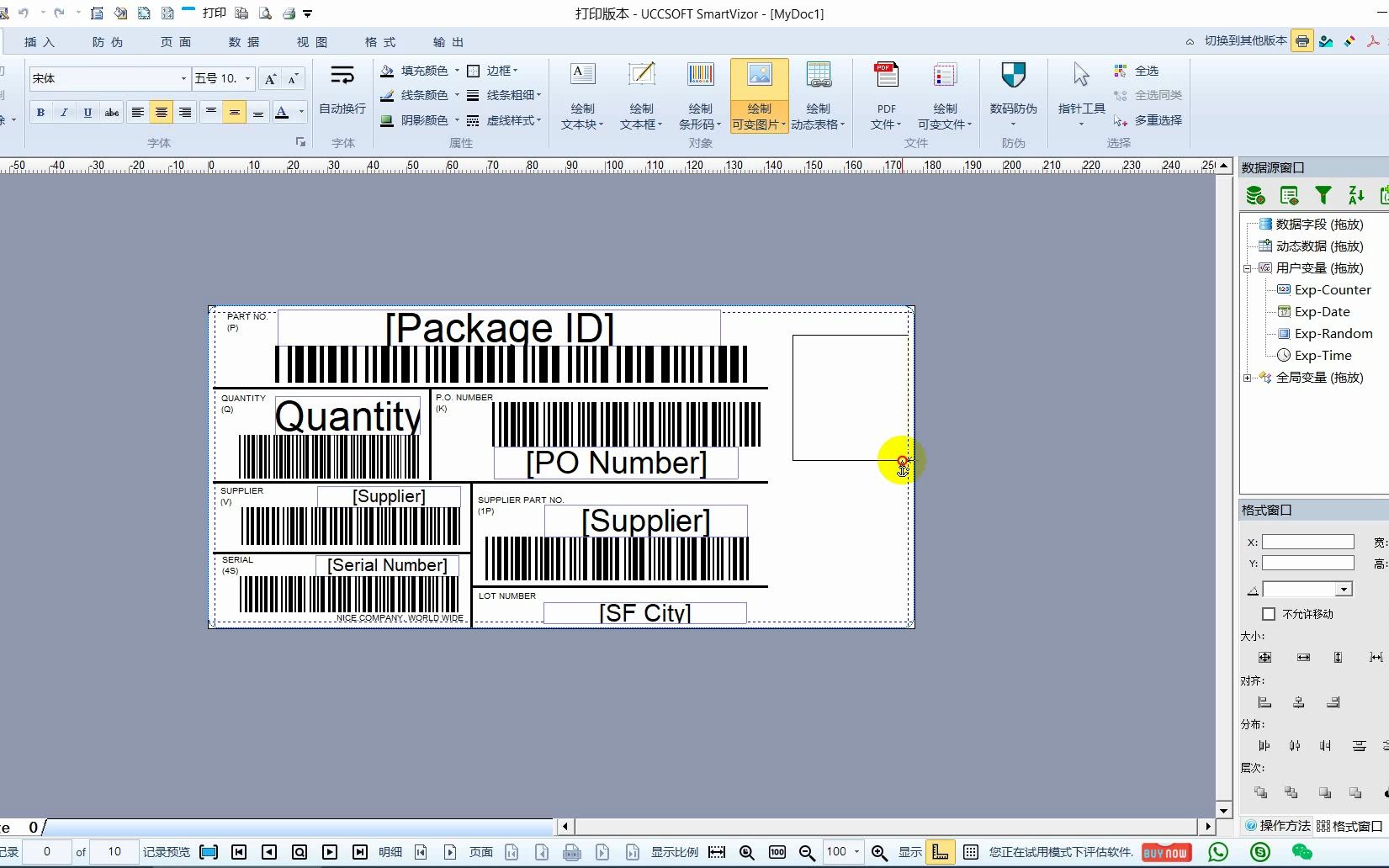Select the 绘制可变文件 variable file tool
The image size is (1389, 868).
[x=945, y=95]
